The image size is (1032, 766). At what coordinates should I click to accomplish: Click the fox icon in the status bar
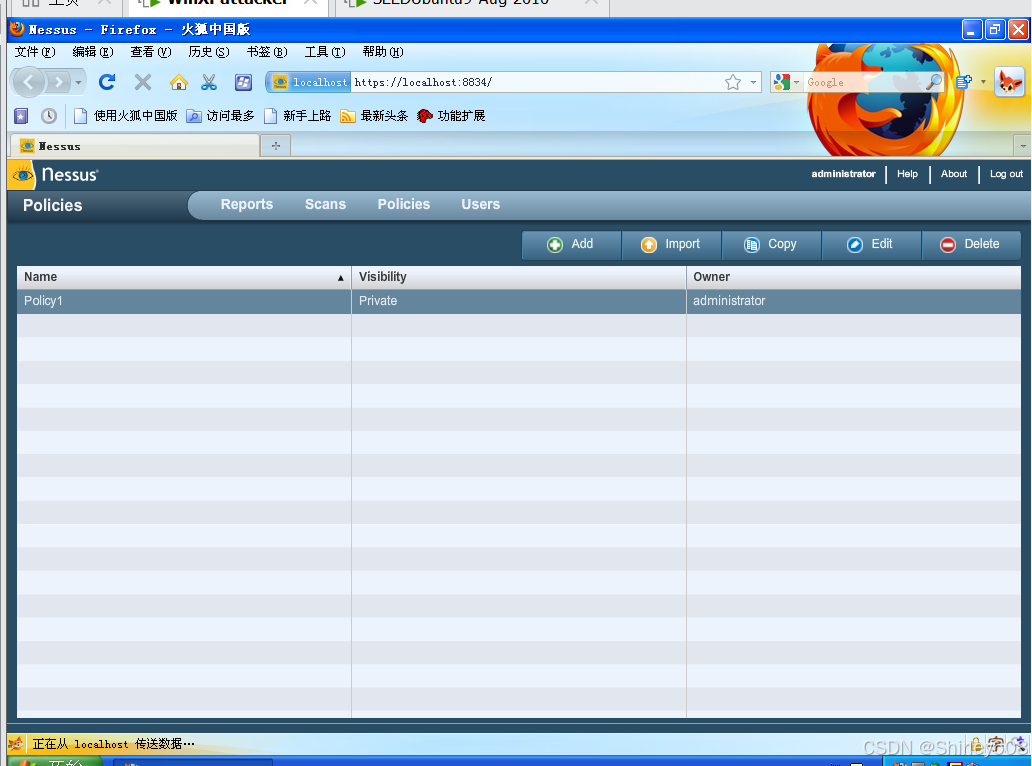tap(16, 744)
